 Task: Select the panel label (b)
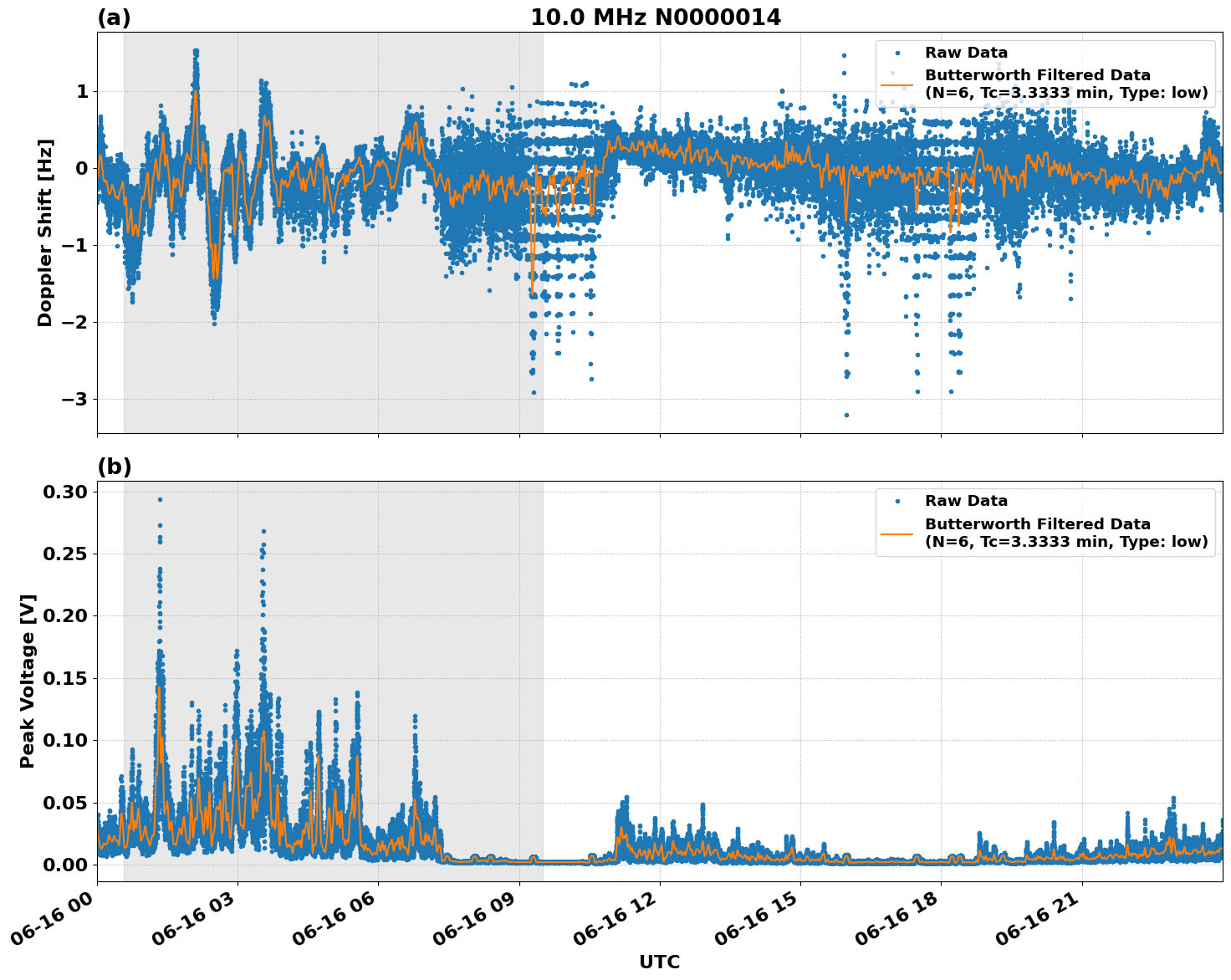[115, 466]
